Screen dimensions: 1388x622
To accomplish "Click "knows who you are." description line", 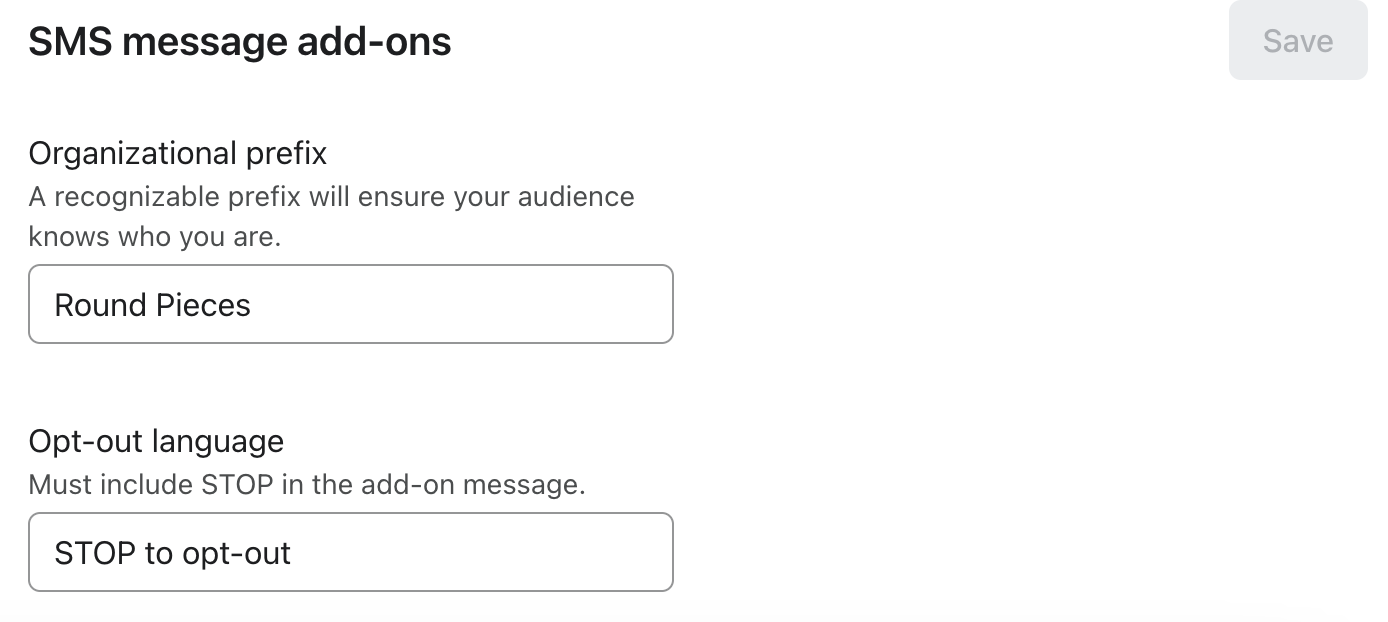I will point(154,238).
